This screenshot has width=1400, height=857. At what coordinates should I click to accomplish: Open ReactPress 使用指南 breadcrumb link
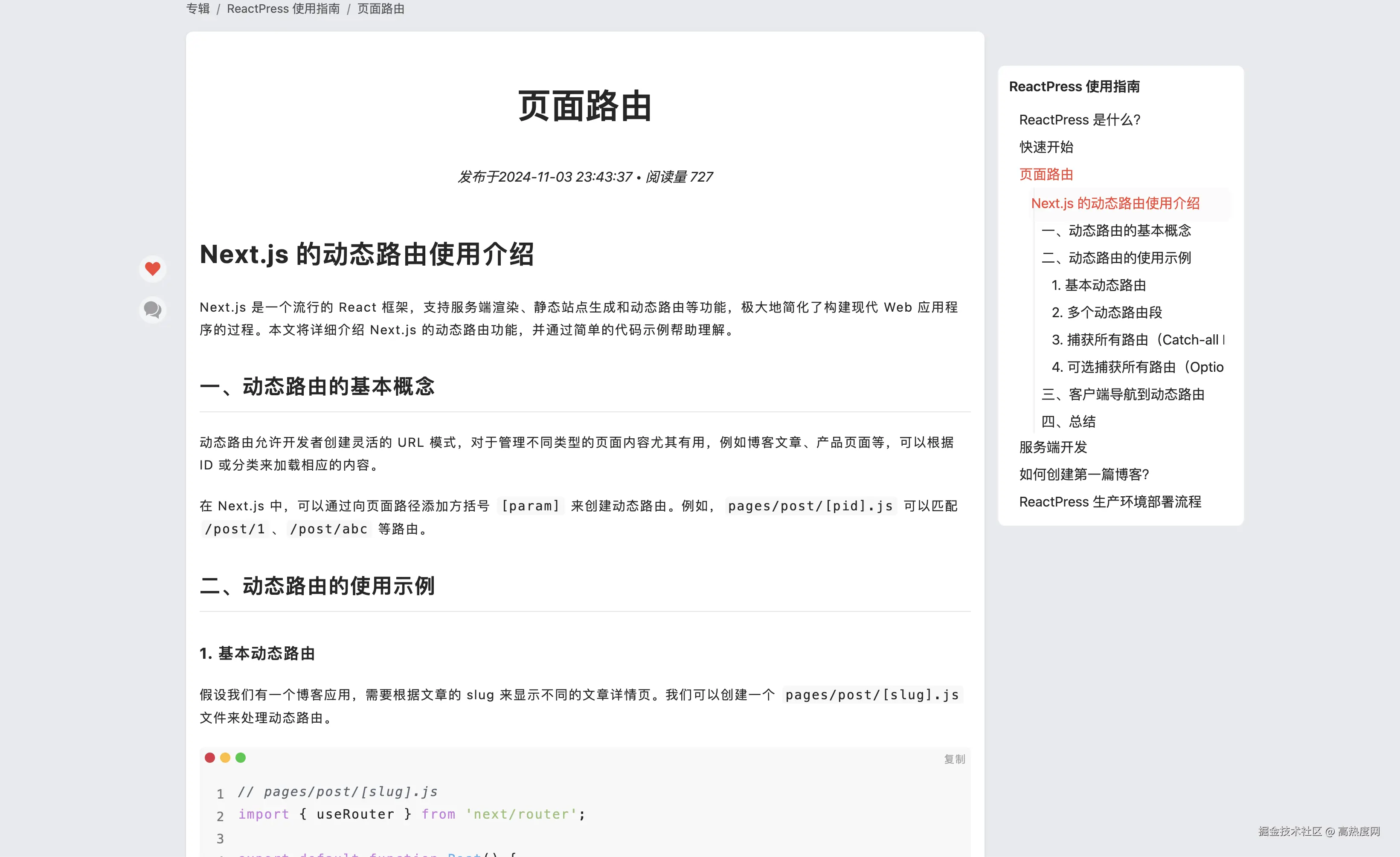pyautogui.click(x=283, y=9)
